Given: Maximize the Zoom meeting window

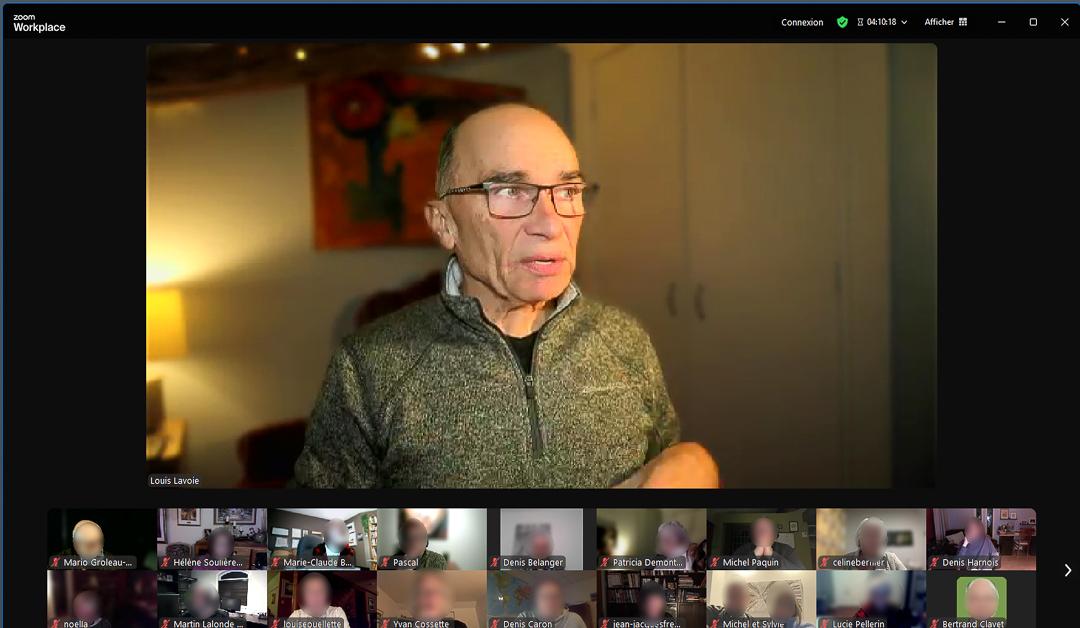Looking at the screenshot, I should coord(1033,22).
